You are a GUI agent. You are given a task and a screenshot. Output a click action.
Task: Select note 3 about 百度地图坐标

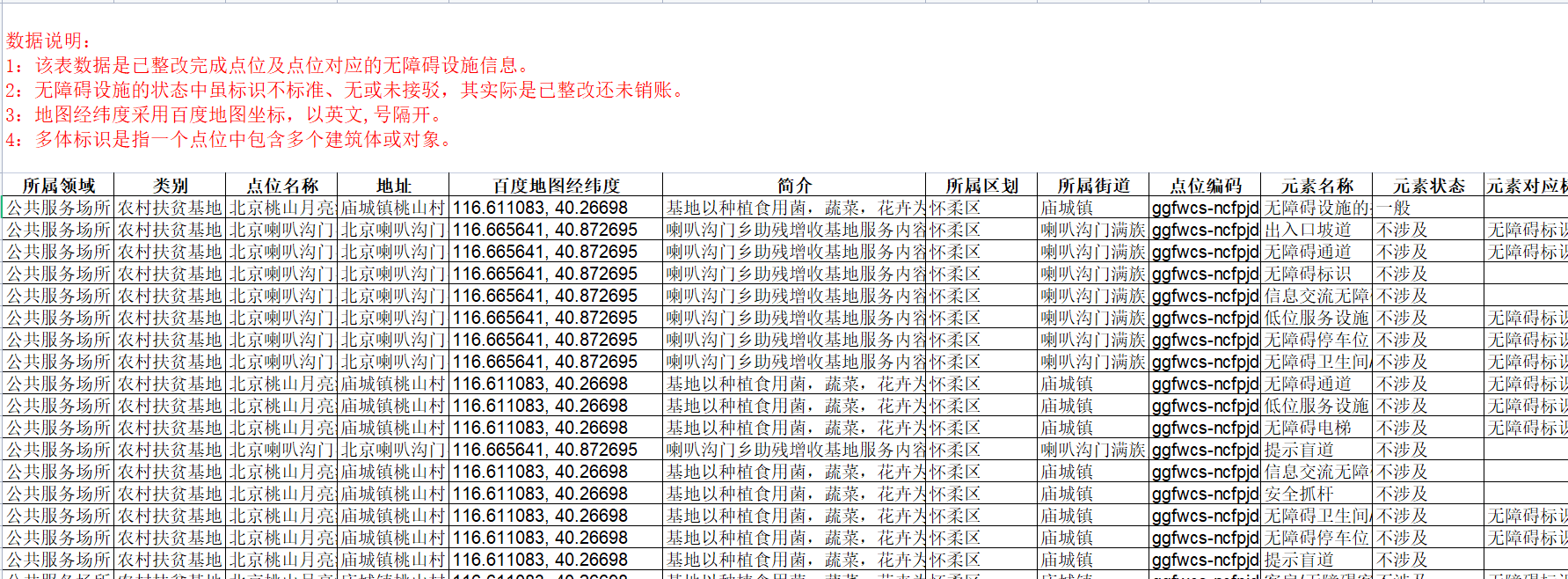[x=226, y=114]
